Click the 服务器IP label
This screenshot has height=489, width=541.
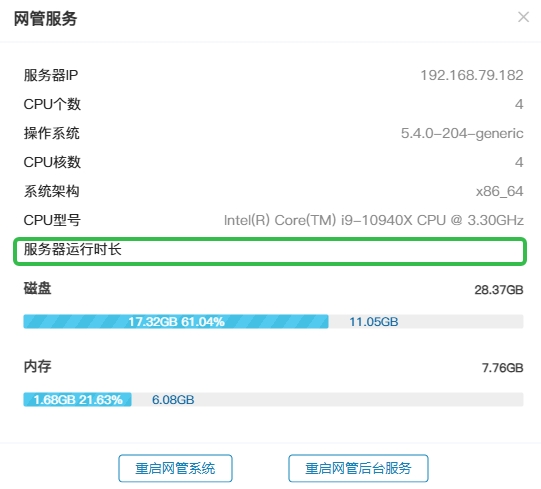pos(51,75)
